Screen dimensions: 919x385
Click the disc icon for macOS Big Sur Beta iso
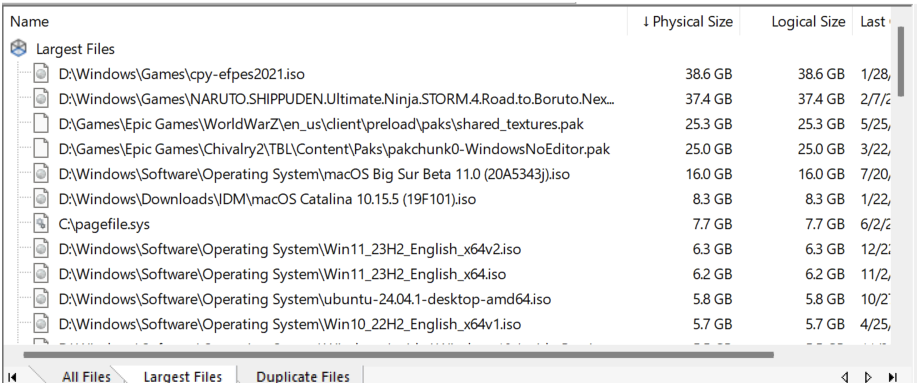[x=40, y=174]
